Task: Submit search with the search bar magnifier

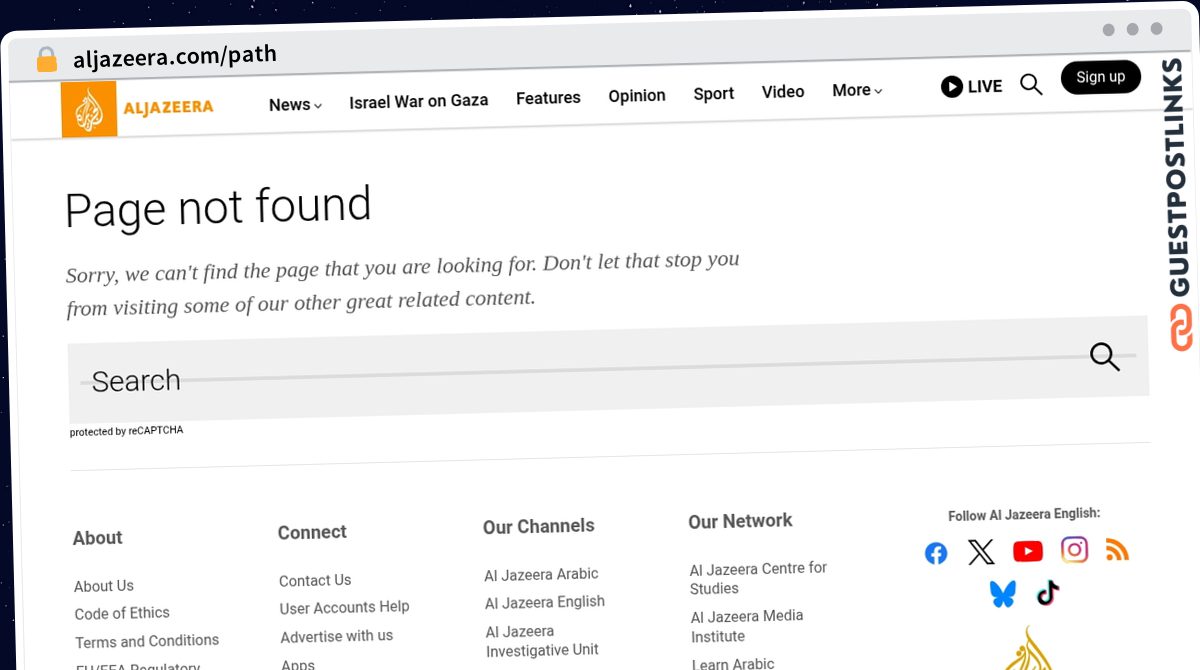Action: (x=1105, y=356)
